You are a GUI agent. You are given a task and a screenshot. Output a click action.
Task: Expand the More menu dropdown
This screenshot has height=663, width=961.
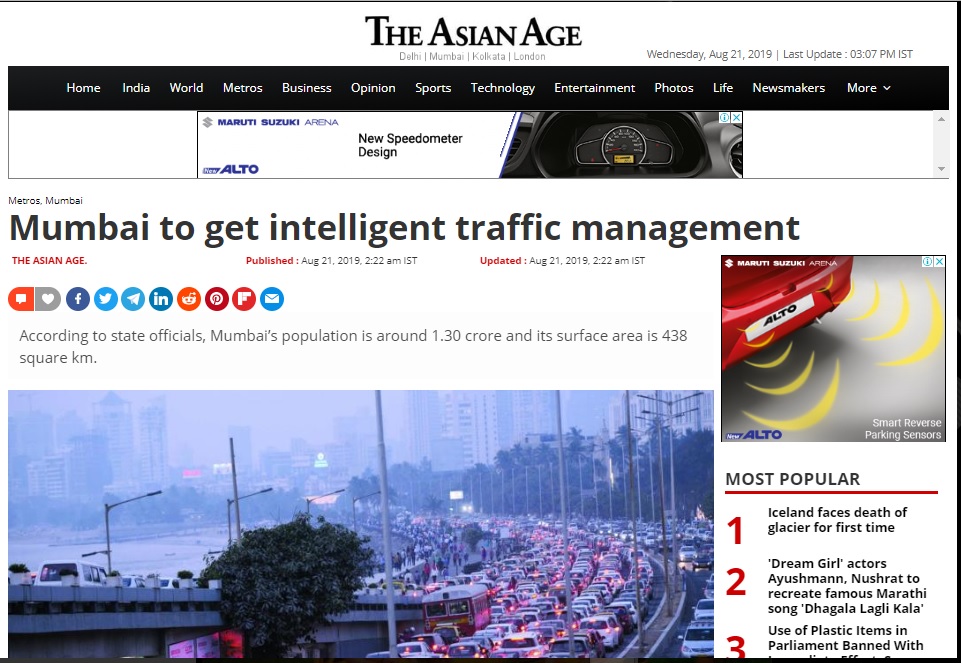(868, 88)
